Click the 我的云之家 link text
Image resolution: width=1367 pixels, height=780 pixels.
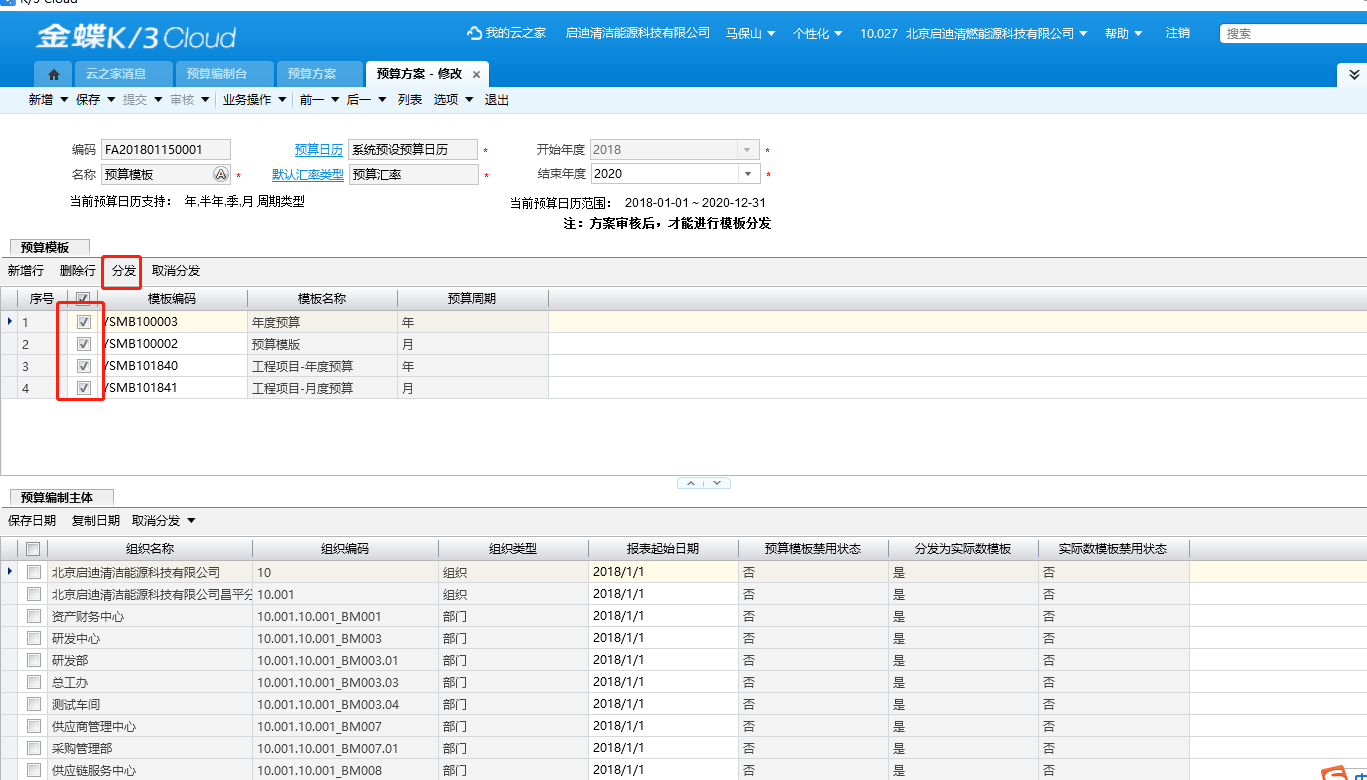coord(516,33)
